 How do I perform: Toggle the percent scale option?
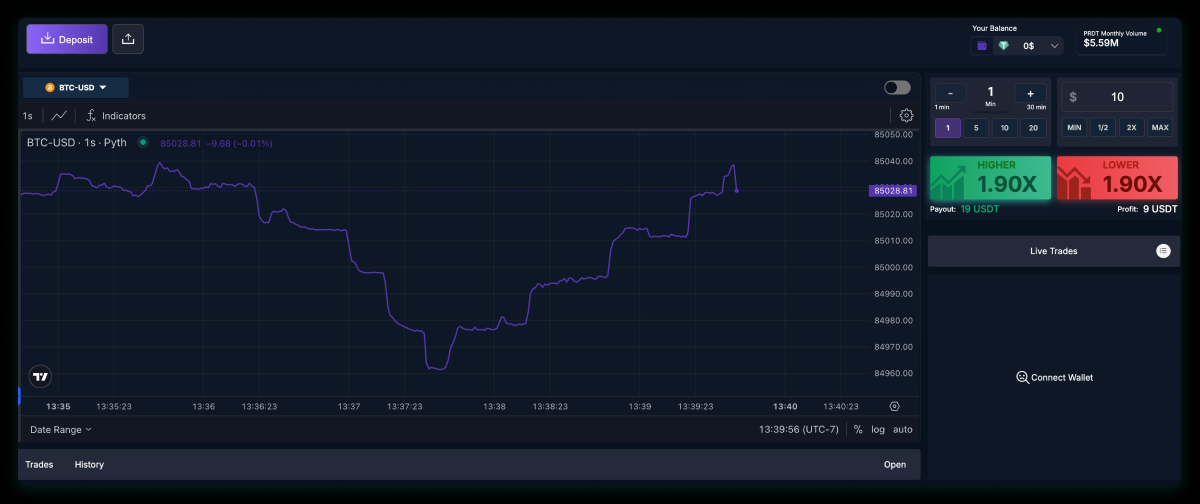click(x=858, y=429)
